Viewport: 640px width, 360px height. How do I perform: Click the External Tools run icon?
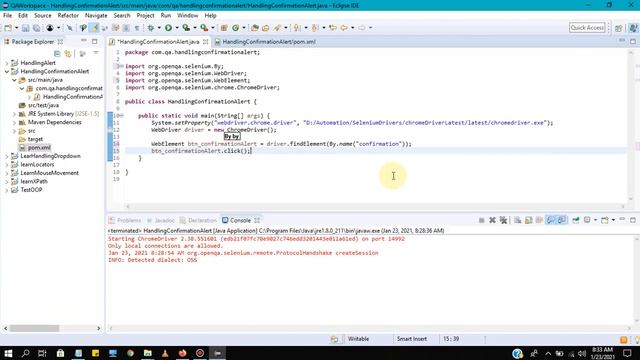(204, 28)
